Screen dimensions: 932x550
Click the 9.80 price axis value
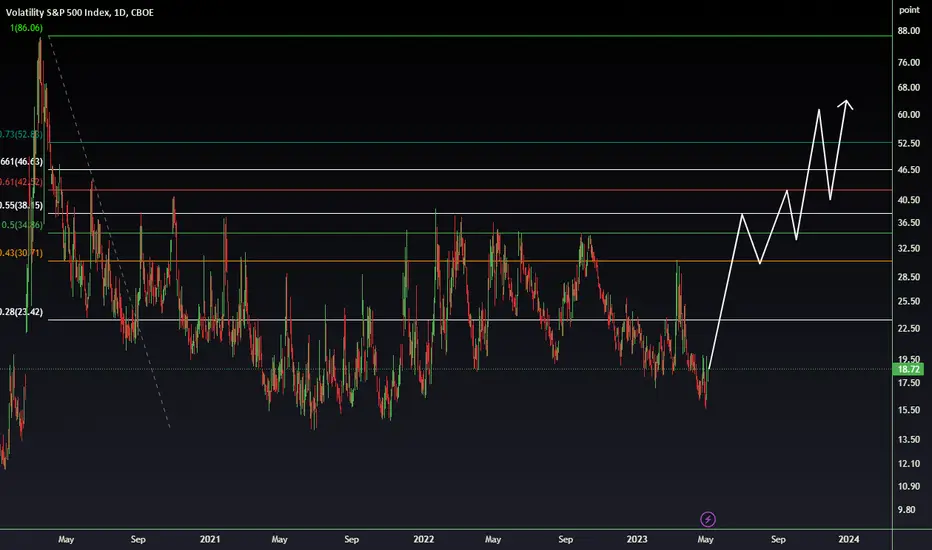[x=906, y=510]
